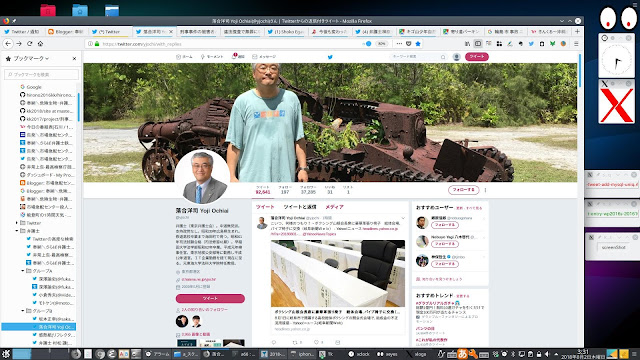Follow suggested user Nobuyo Yagi
The width and height of the screenshot is (640, 360).
444,244
